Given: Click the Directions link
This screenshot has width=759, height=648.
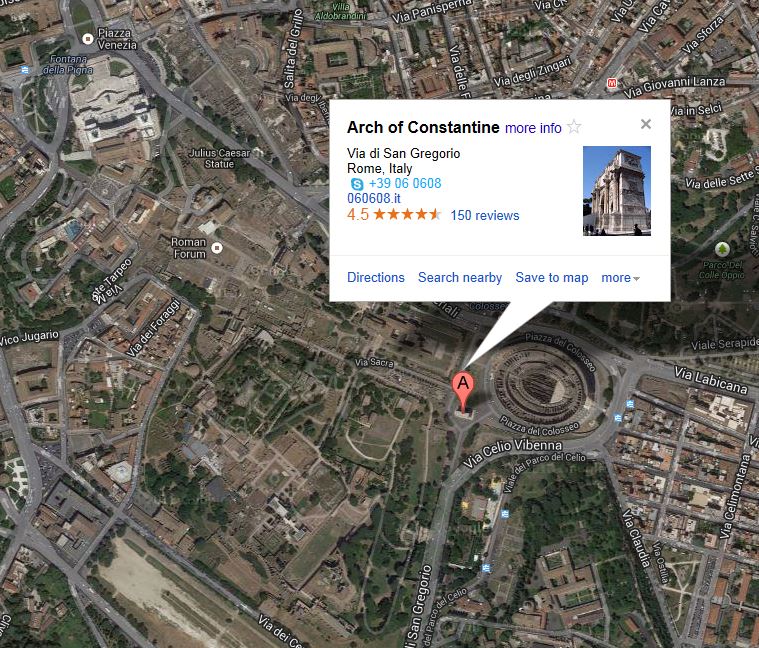Looking at the screenshot, I should [x=376, y=277].
